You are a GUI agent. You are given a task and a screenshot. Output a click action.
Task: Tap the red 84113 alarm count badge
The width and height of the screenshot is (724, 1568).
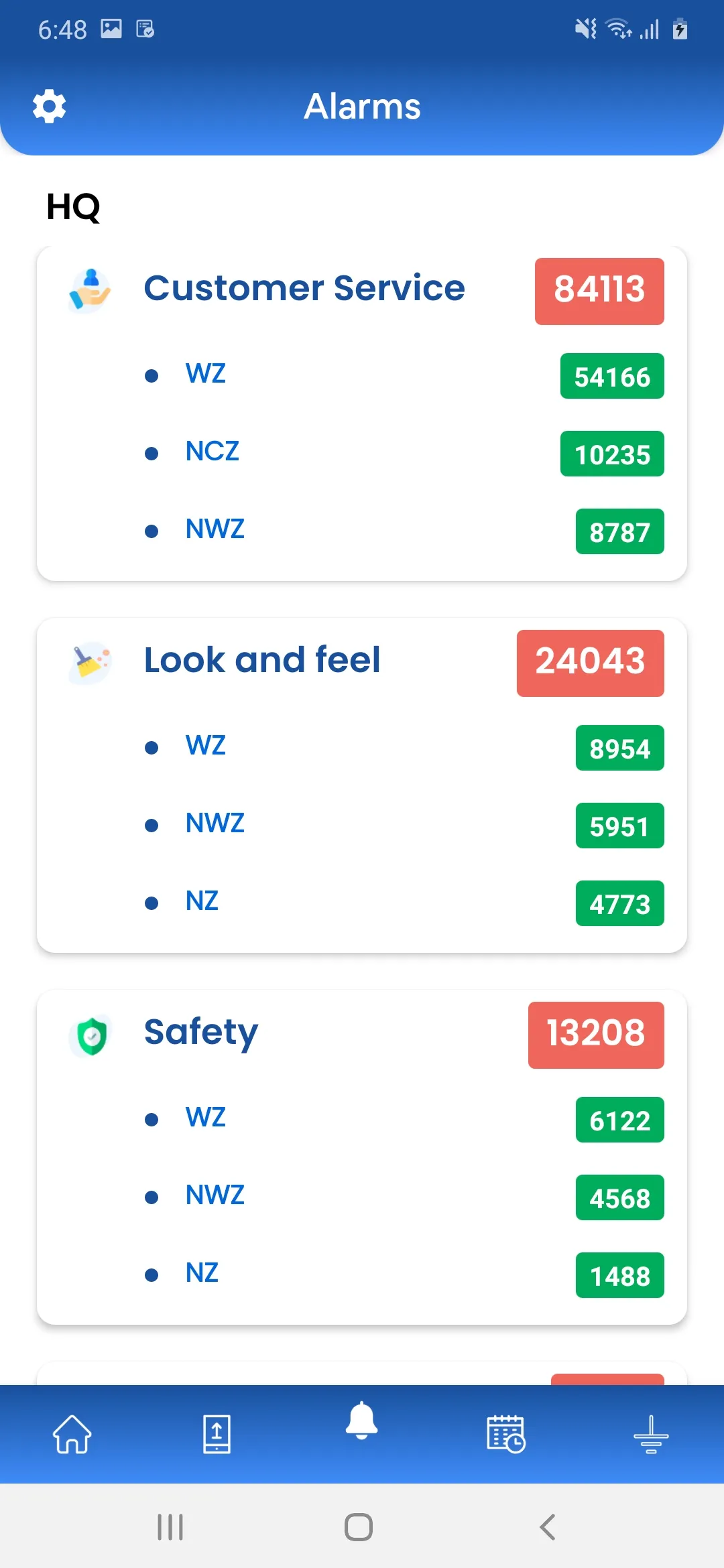click(599, 291)
